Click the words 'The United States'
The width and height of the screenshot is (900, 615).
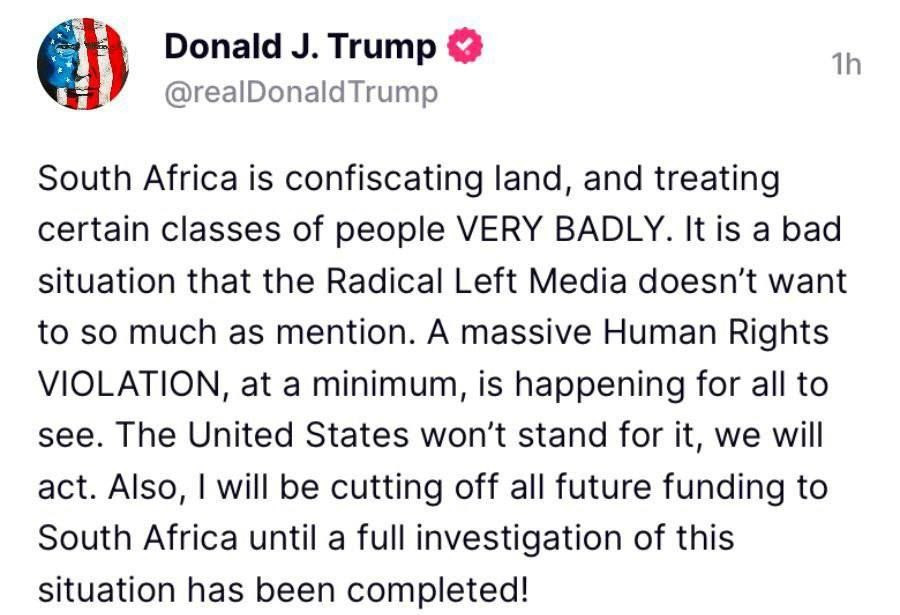pos(262,435)
